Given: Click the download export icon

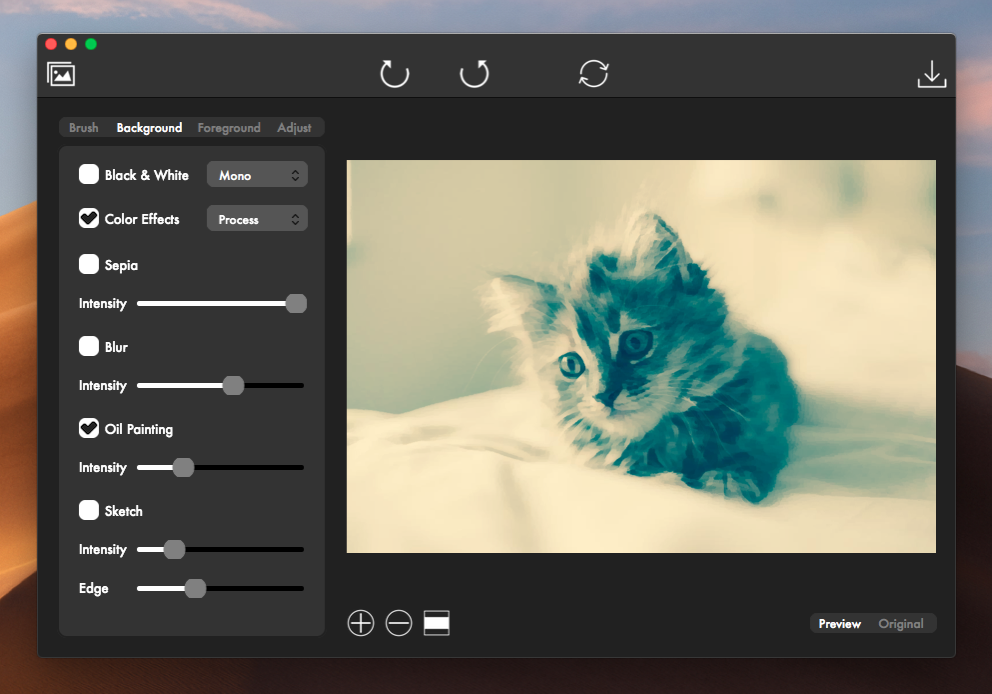Looking at the screenshot, I should 931,75.
